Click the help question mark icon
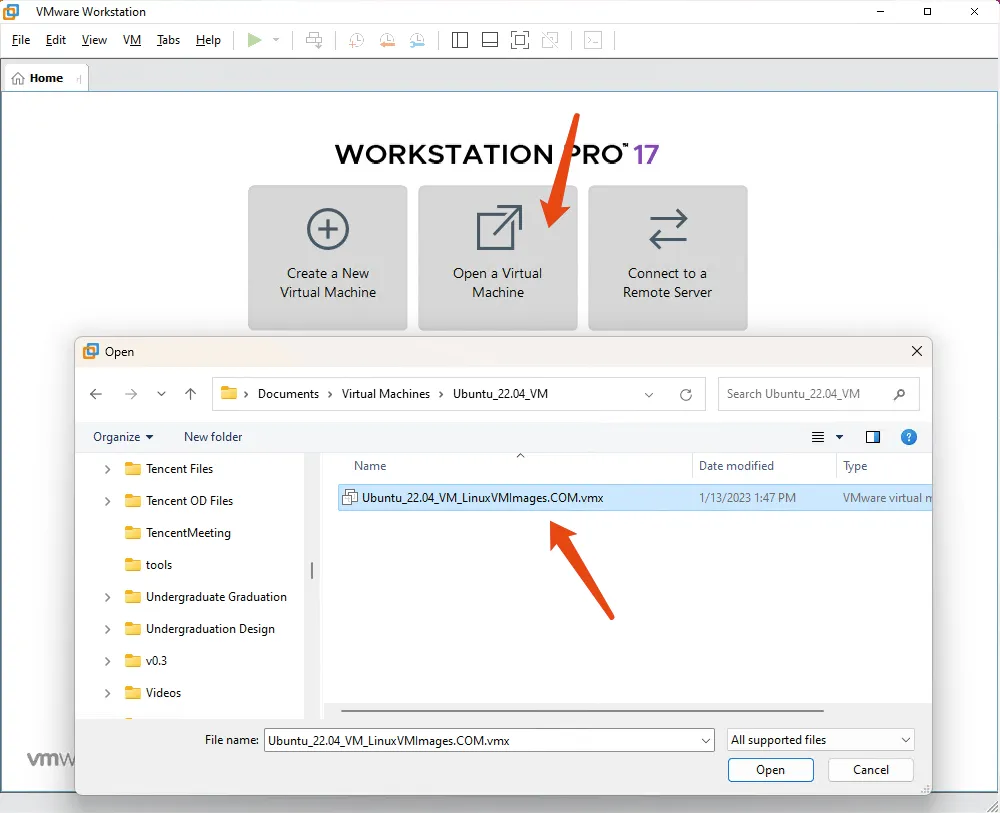Screen dimensions: 1000x813 [909, 437]
